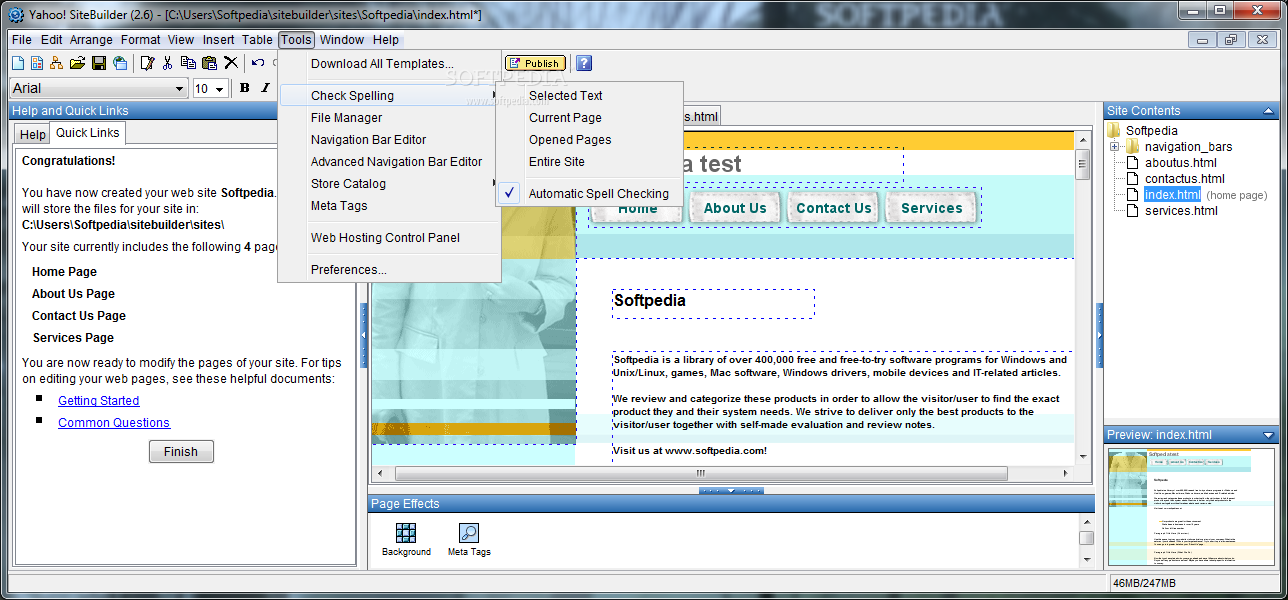Toggle Italic formatting button
This screenshot has height=600, width=1288.
pos(265,88)
